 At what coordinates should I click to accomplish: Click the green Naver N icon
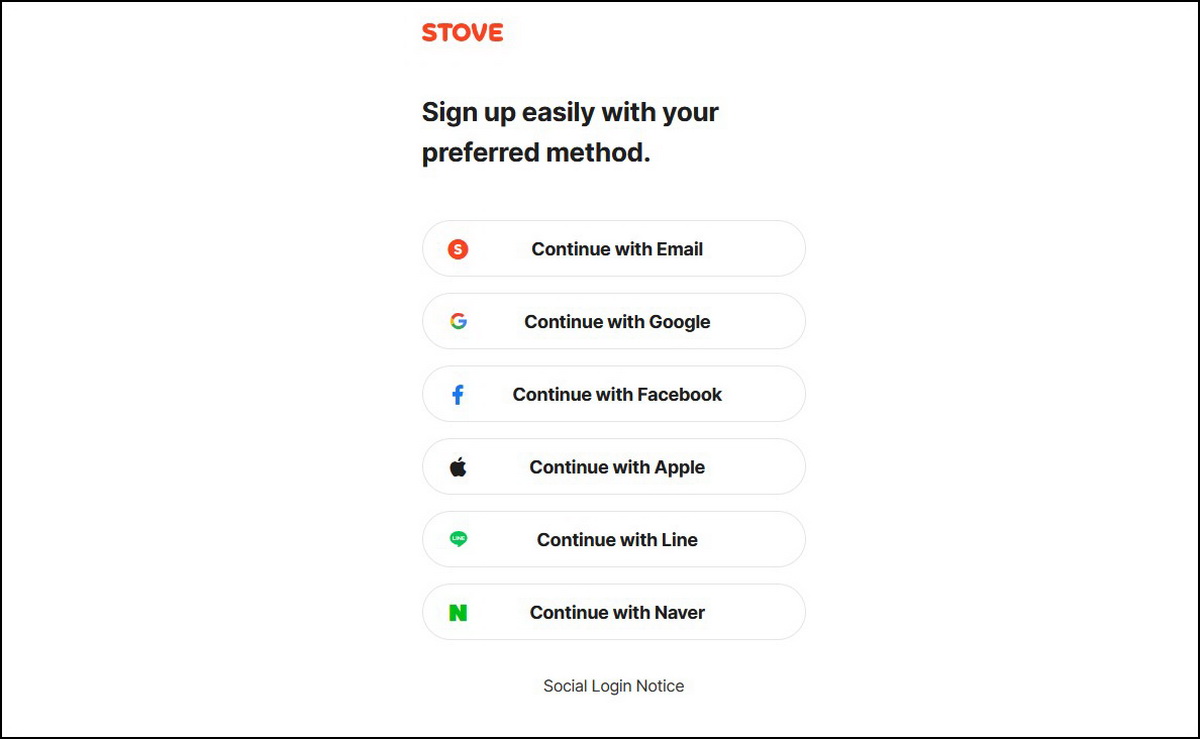[x=458, y=613]
